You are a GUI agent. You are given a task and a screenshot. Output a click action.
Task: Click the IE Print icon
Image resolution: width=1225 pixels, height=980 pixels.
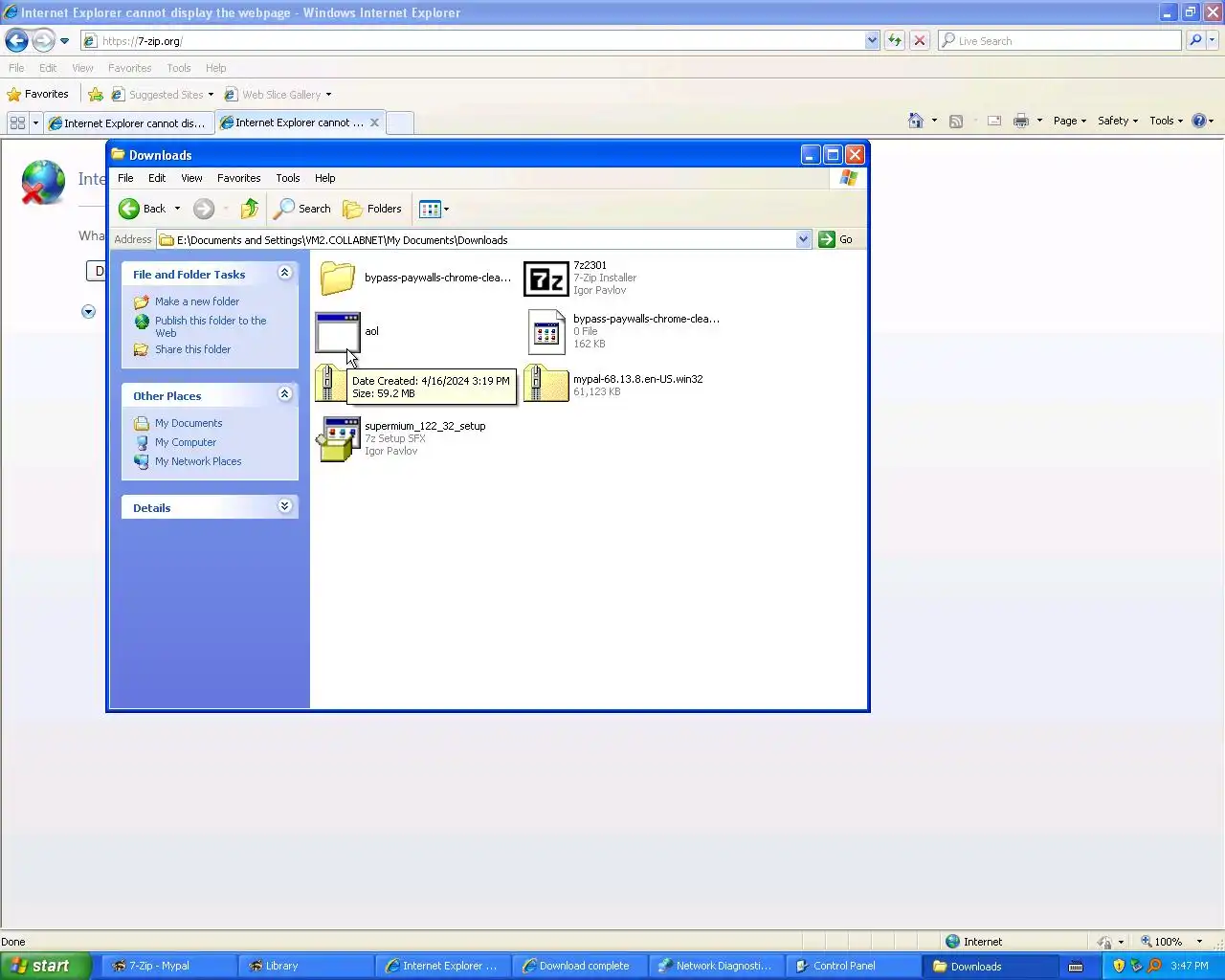click(1021, 121)
